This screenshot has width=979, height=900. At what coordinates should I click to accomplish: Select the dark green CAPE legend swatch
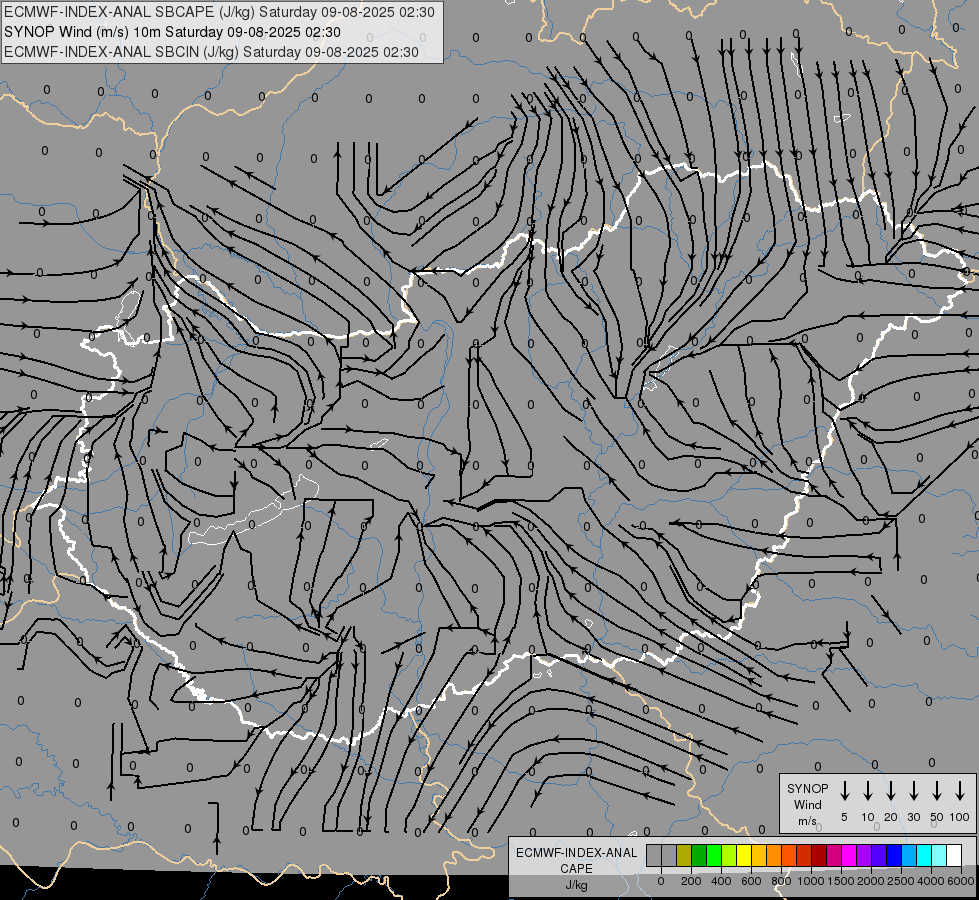pyautogui.click(x=699, y=855)
